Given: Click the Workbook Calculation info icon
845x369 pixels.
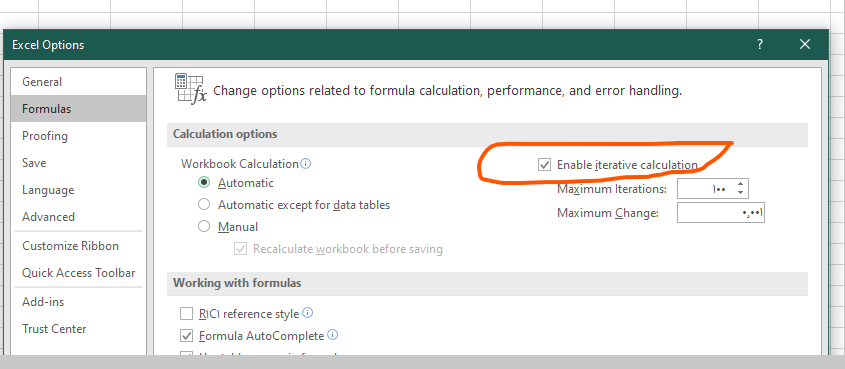Looking at the screenshot, I should [x=306, y=163].
